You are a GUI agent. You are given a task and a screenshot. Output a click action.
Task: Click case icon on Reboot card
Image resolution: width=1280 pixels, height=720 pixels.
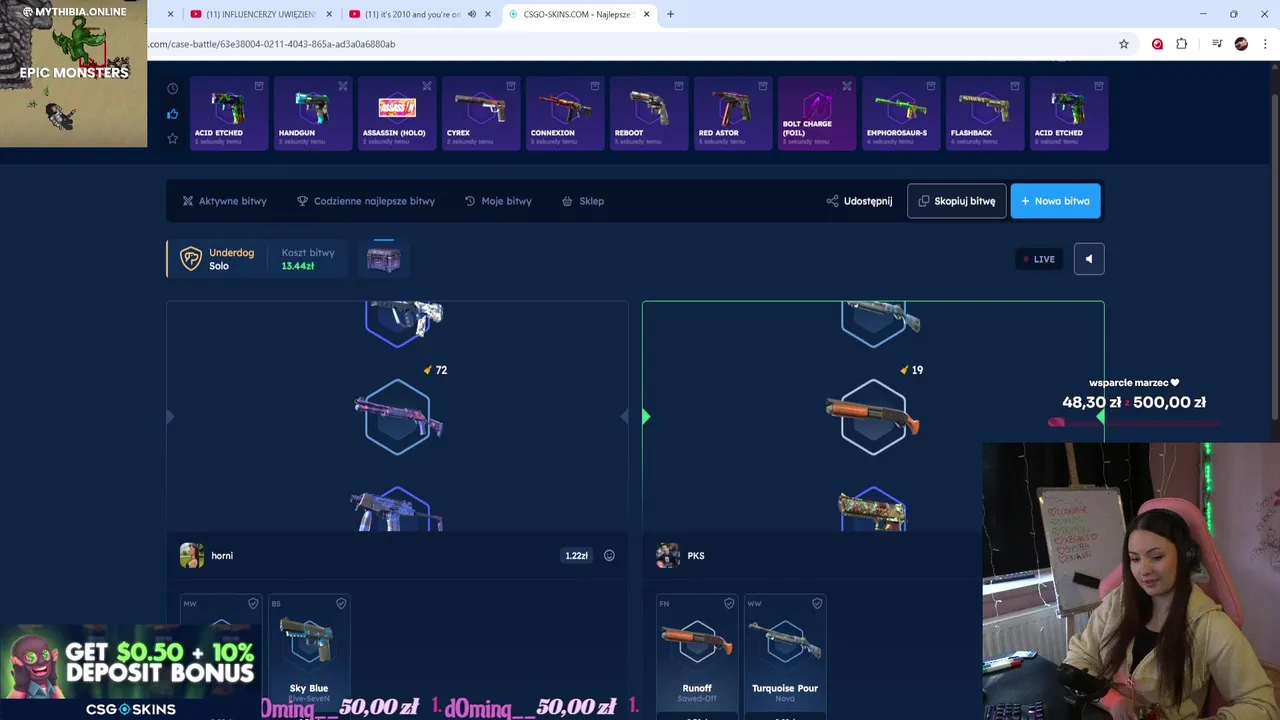(679, 86)
